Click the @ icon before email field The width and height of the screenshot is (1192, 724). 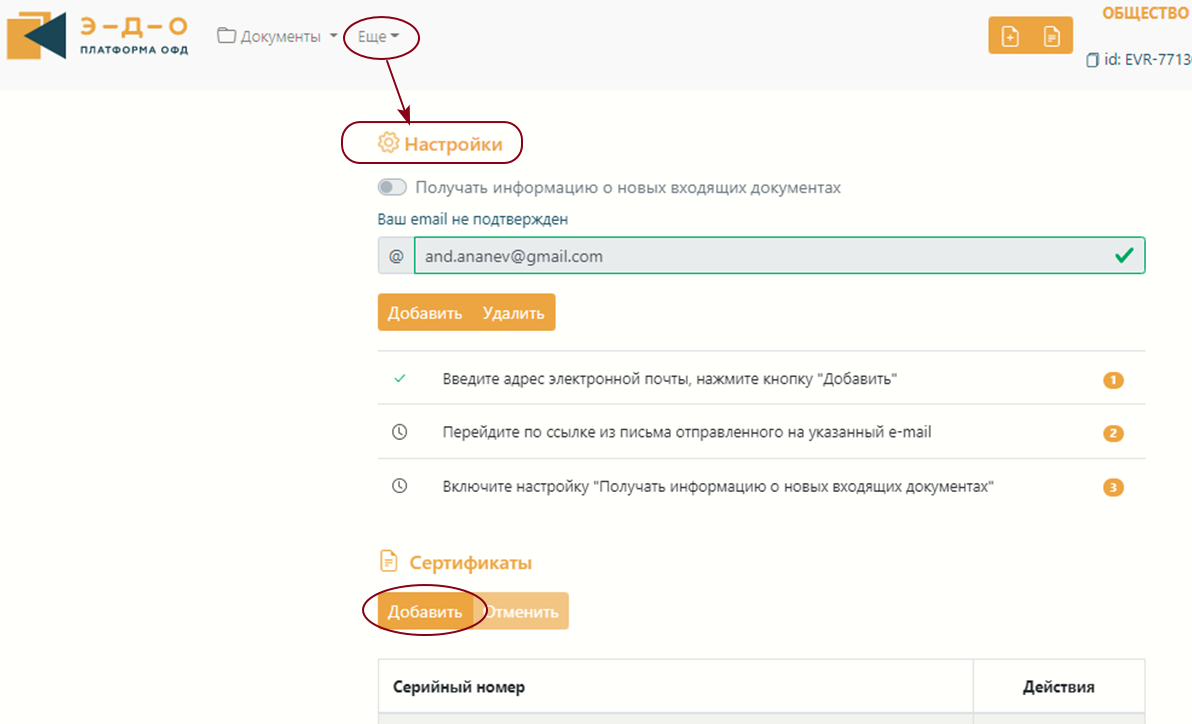[396, 256]
